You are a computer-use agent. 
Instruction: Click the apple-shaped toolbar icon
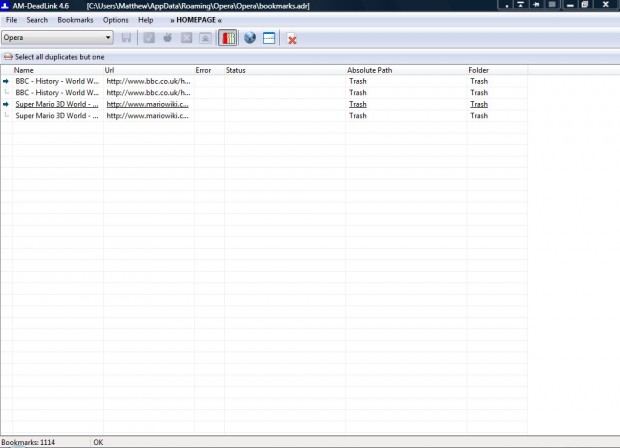tap(168, 38)
